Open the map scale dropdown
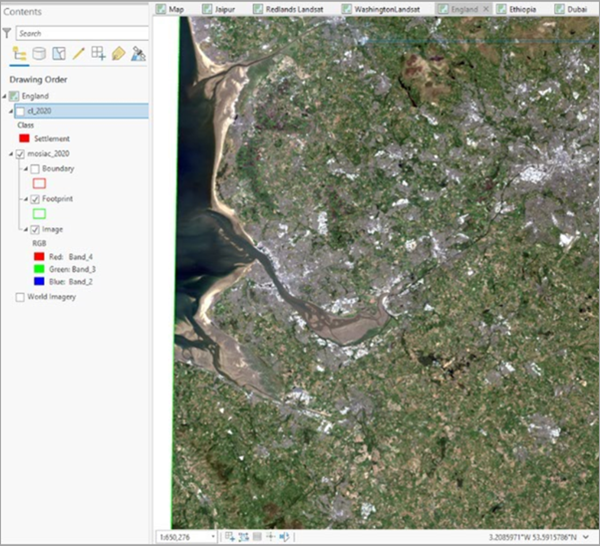Viewport: 600px width, 546px height. [211, 537]
